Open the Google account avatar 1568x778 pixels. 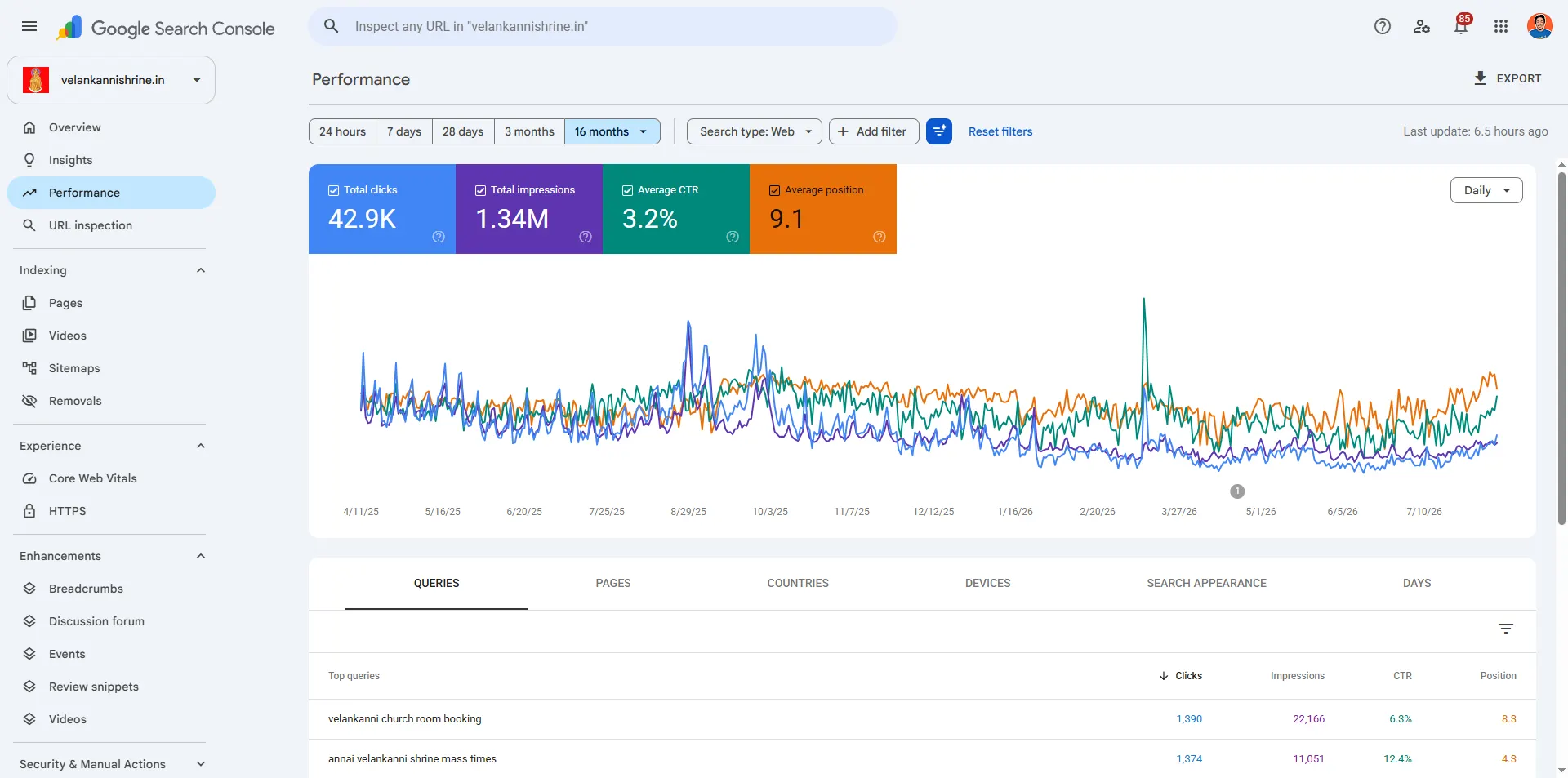tap(1540, 26)
